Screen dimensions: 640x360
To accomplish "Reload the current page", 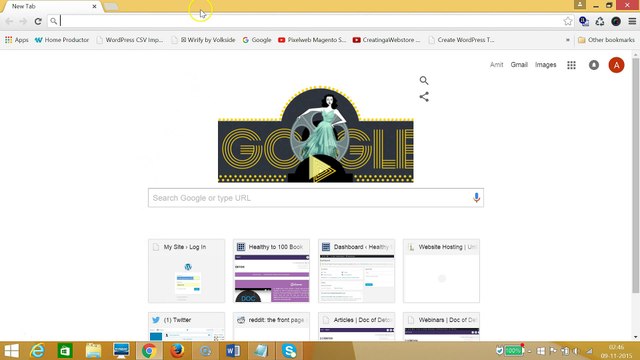I will [x=38, y=21].
